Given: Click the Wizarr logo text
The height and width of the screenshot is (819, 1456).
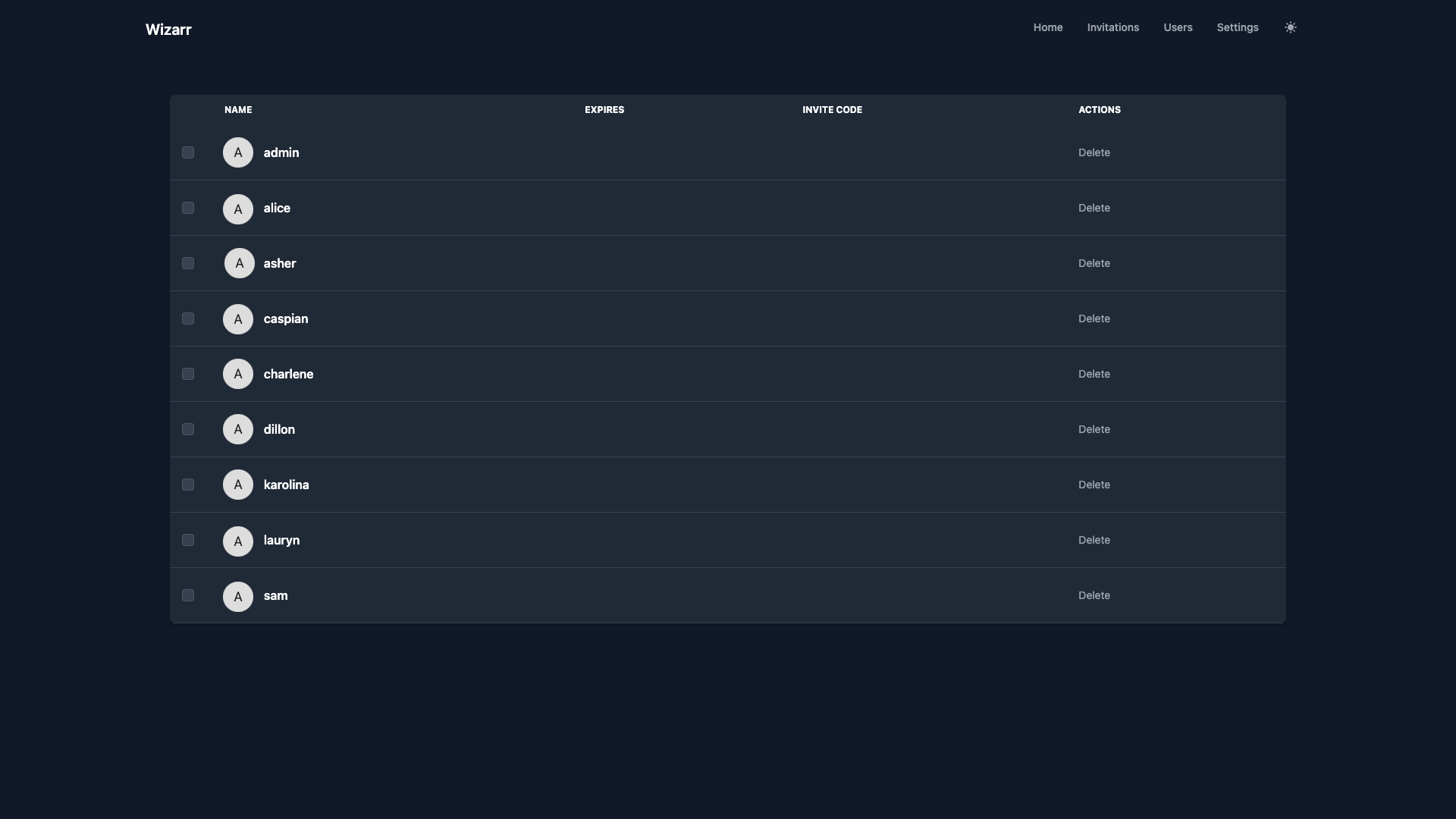Looking at the screenshot, I should (168, 30).
